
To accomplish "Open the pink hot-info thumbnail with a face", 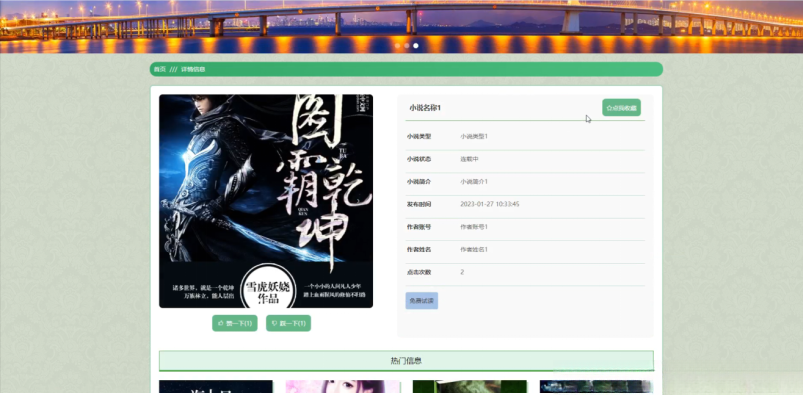I will pos(343,387).
